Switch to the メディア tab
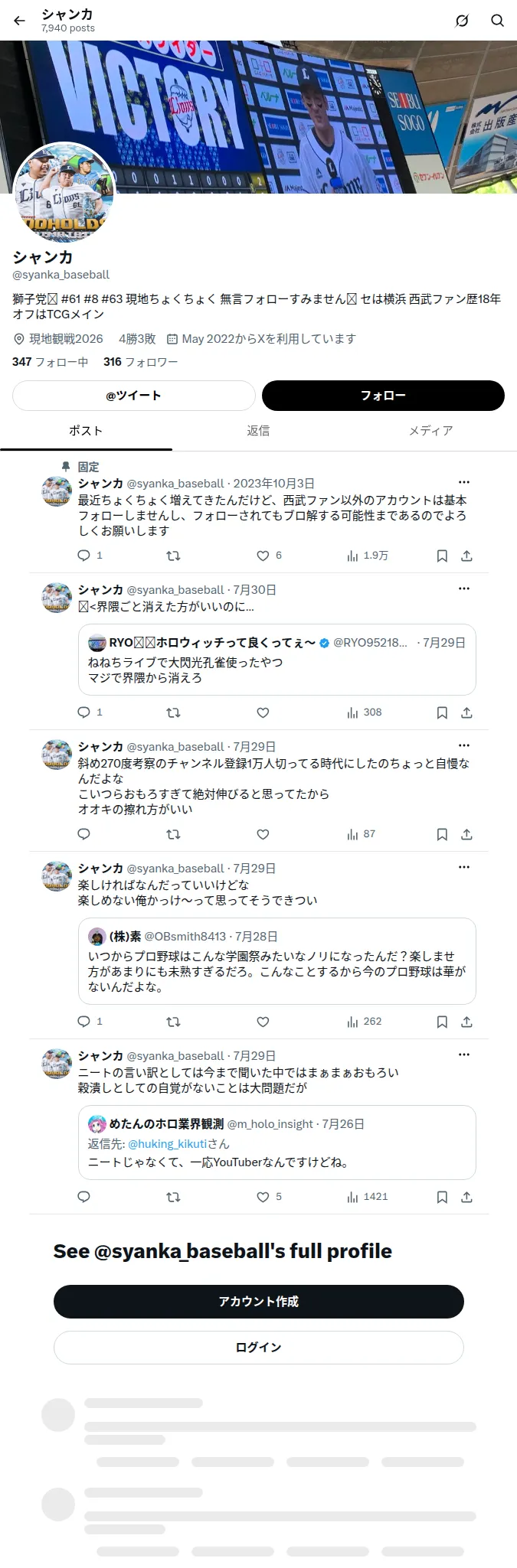The width and height of the screenshot is (517, 1568). 430,431
